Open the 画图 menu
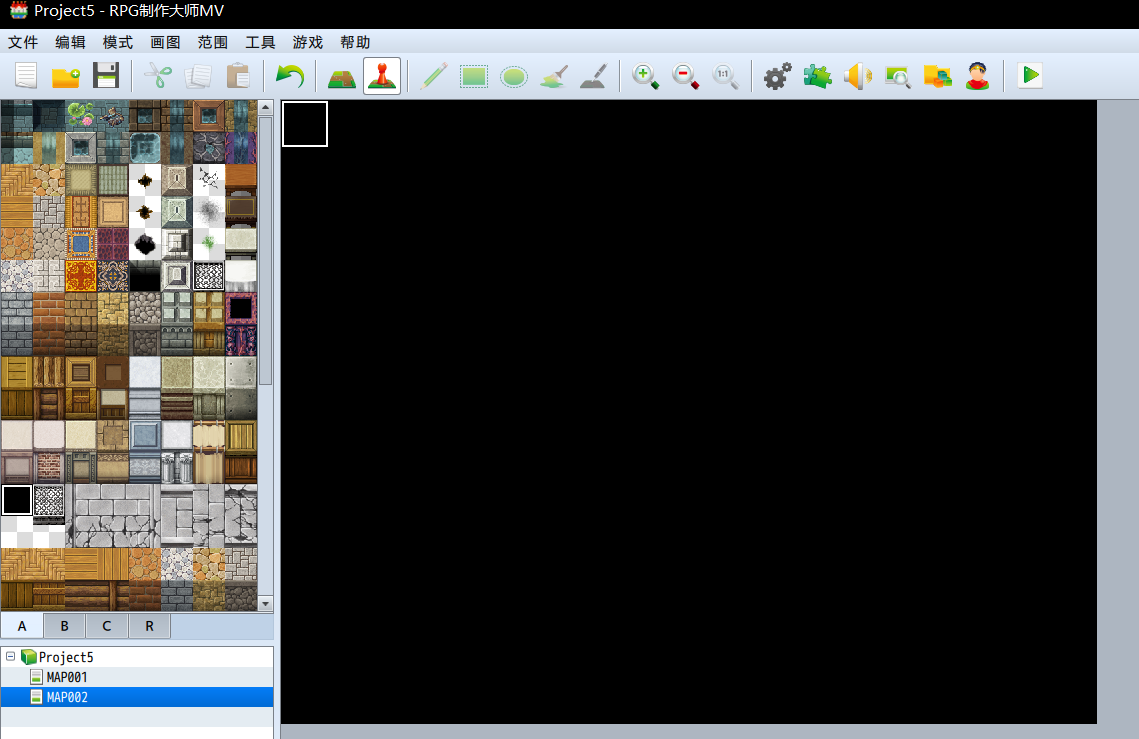The image size is (1139, 739). click(x=165, y=42)
